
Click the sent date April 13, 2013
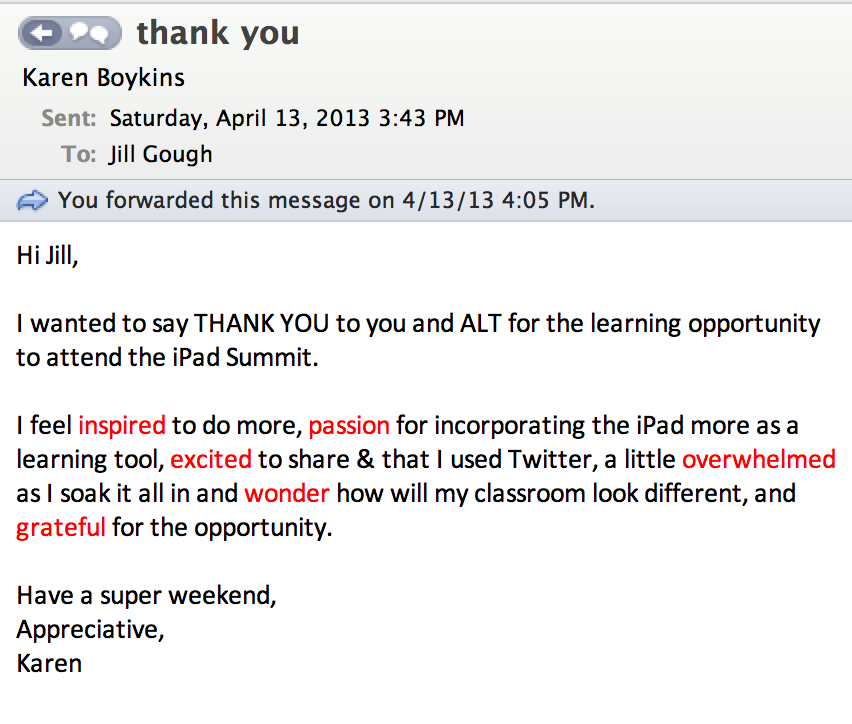pos(286,118)
